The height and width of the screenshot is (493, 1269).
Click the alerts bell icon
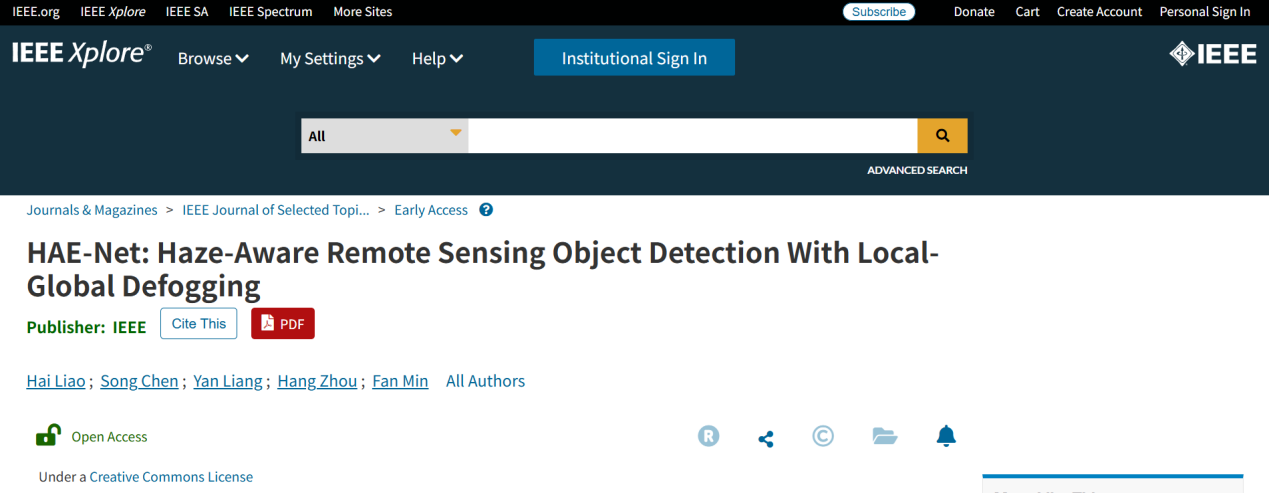pos(946,436)
